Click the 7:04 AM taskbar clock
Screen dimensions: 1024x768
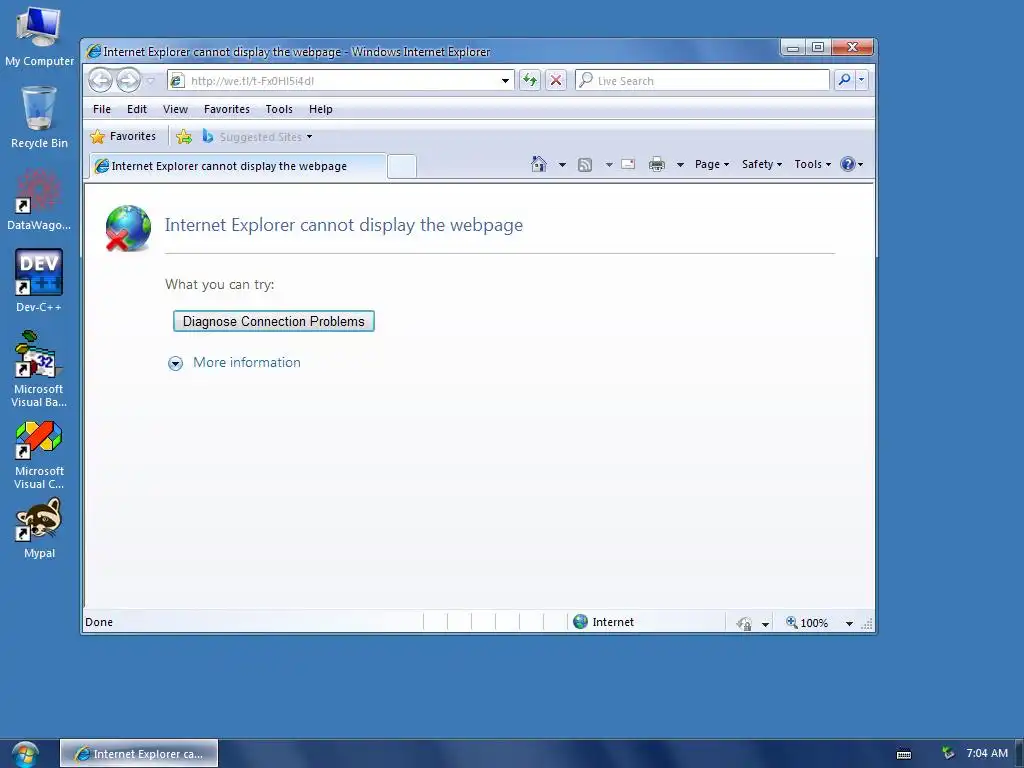pyautogui.click(x=987, y=754)
